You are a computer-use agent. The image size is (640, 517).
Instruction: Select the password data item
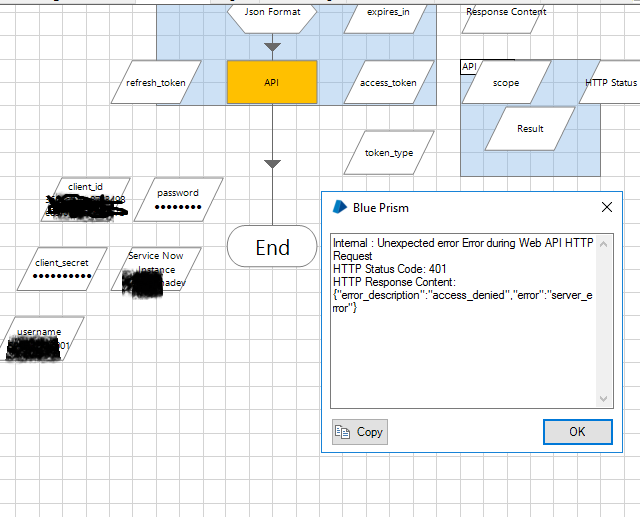click(178, 200)
